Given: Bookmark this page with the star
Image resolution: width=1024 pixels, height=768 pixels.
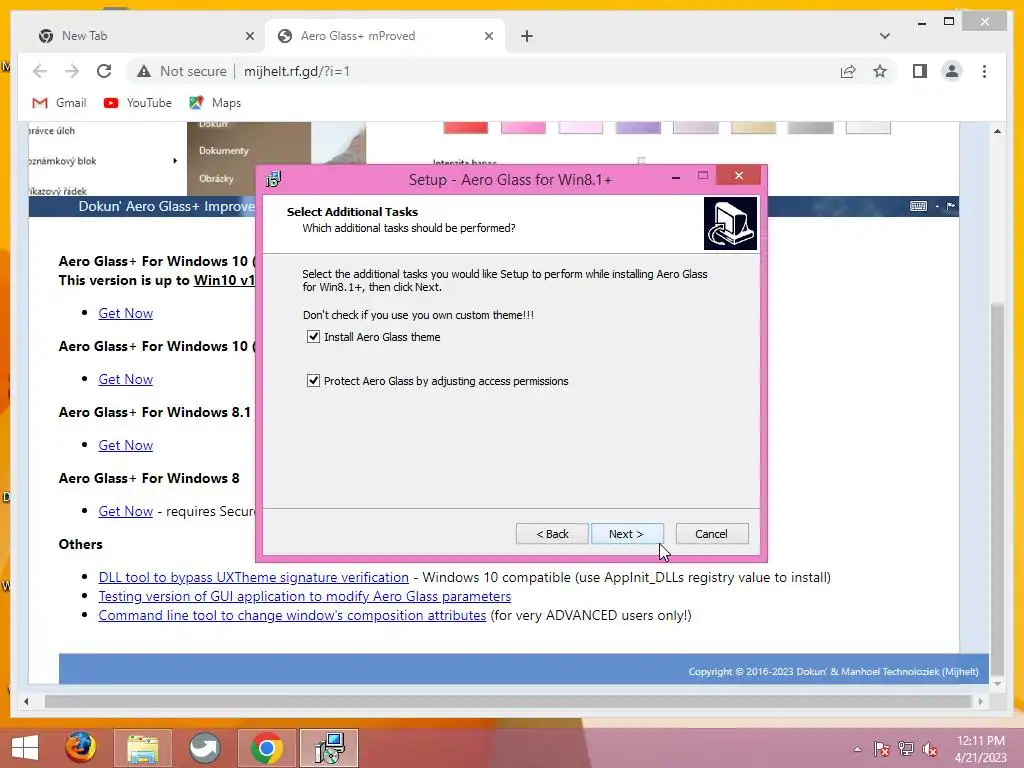Looking at the screenshot, I should pyautogui.click(x=880, y=71).
